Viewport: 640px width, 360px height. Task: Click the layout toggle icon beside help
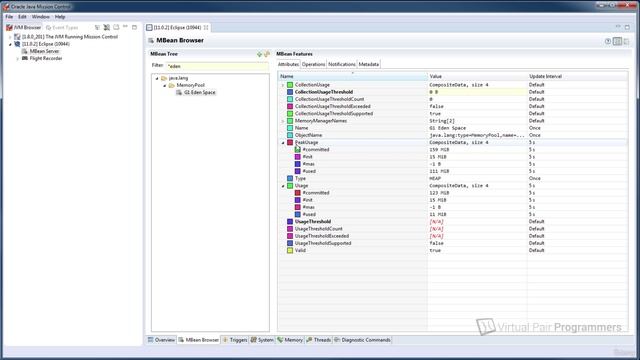point(618,41)
